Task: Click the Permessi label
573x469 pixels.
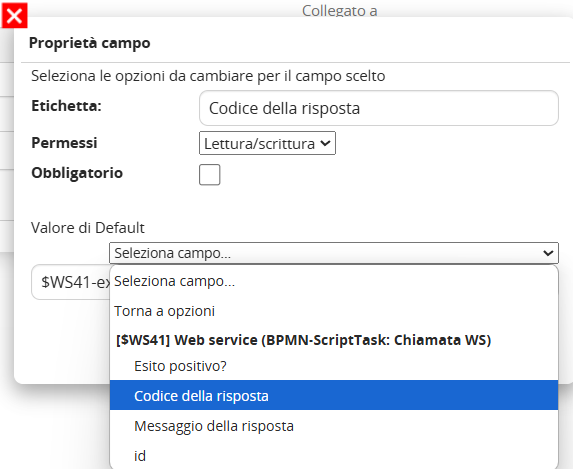Action: tap(64, 143)
